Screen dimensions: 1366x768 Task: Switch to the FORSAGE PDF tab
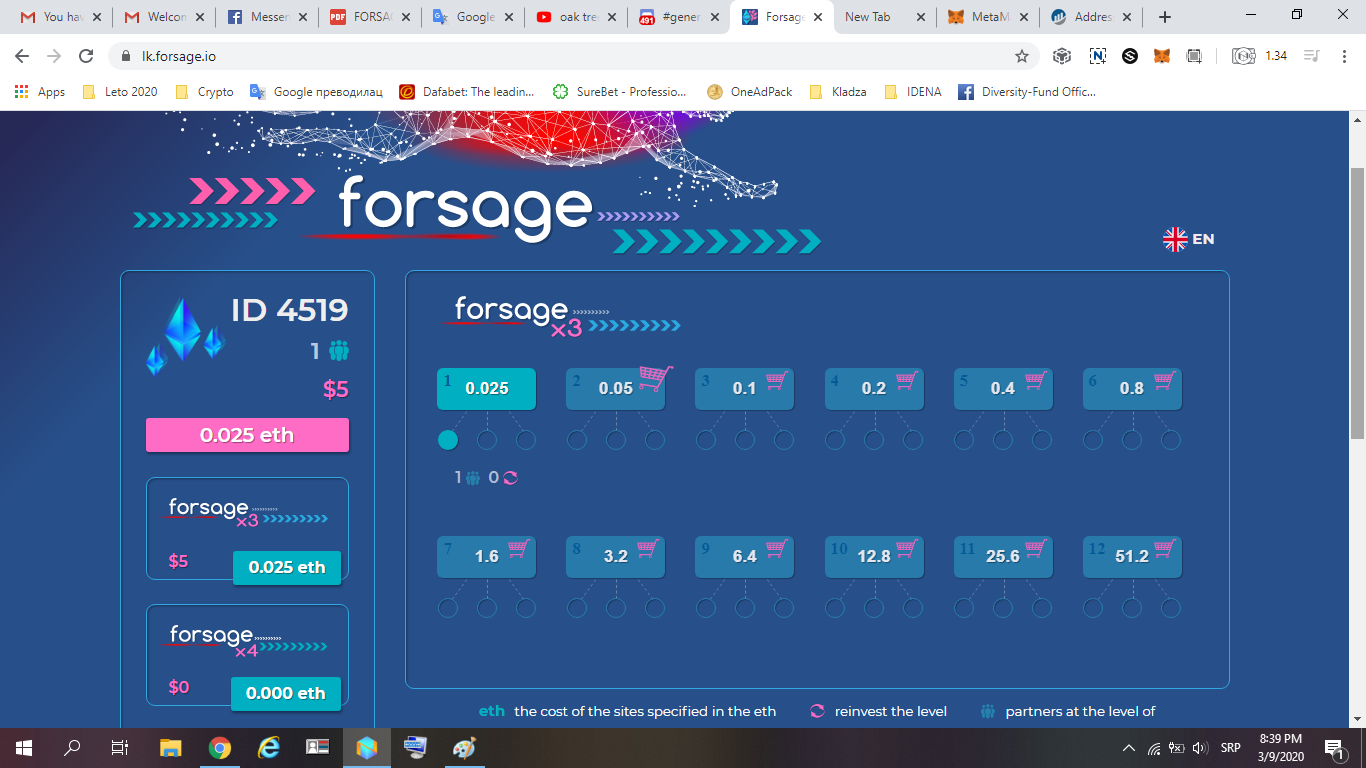[371, 17]
